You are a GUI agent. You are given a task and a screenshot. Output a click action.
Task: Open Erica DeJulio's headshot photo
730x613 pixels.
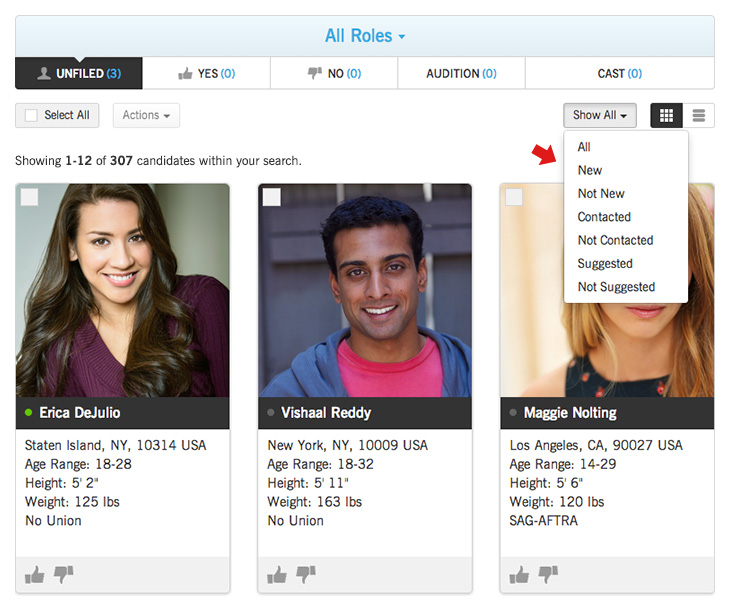click(x=123, y=290)
